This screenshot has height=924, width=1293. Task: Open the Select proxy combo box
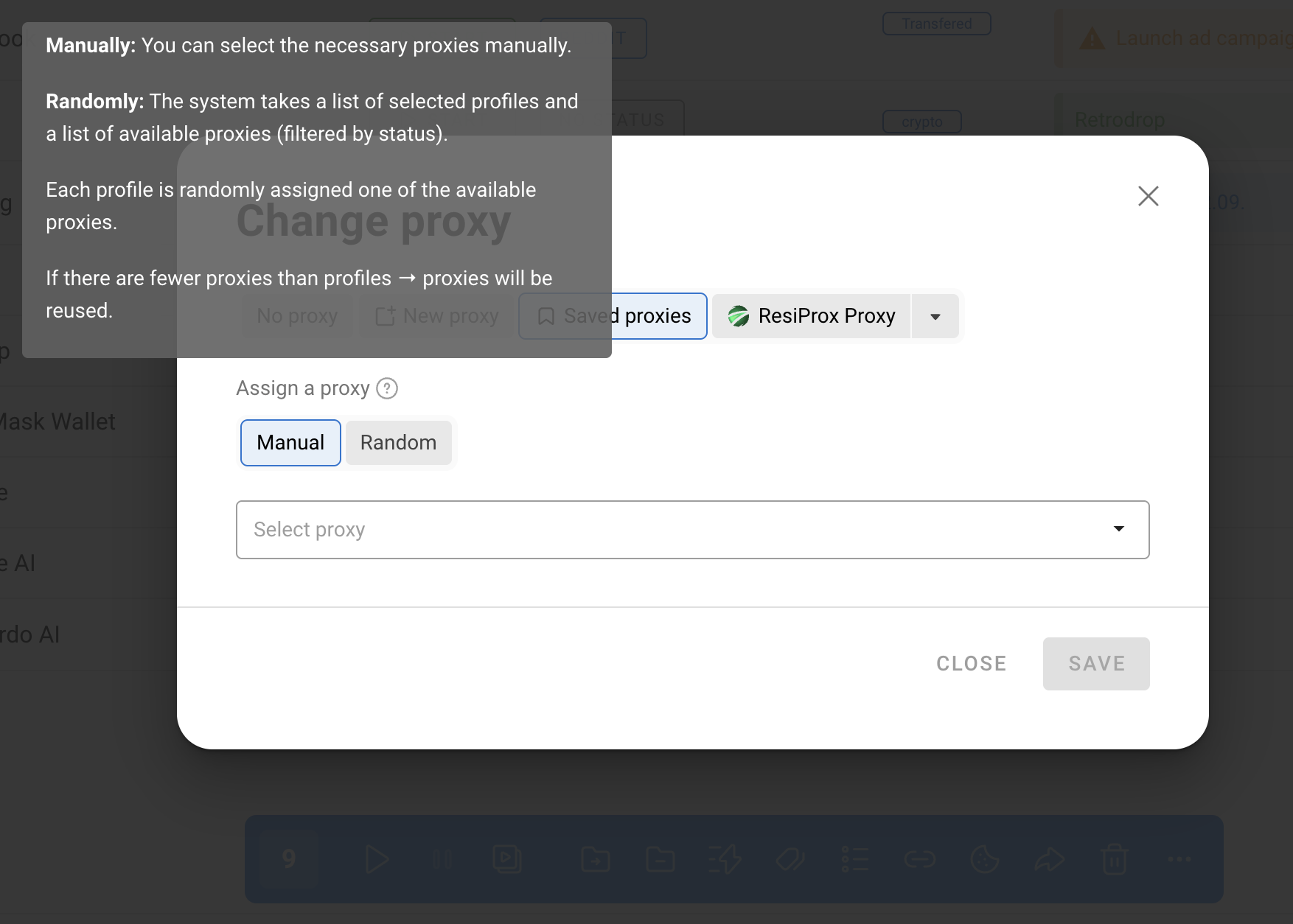pos(692,530)
